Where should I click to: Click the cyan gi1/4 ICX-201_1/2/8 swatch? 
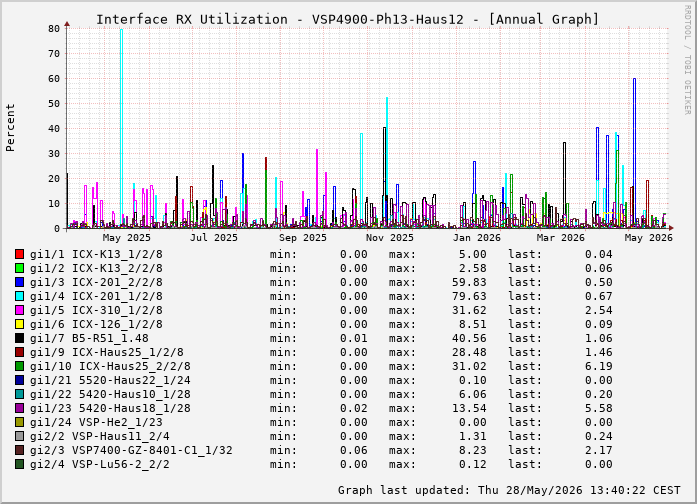pyautogui.click(x=19, y=296)
